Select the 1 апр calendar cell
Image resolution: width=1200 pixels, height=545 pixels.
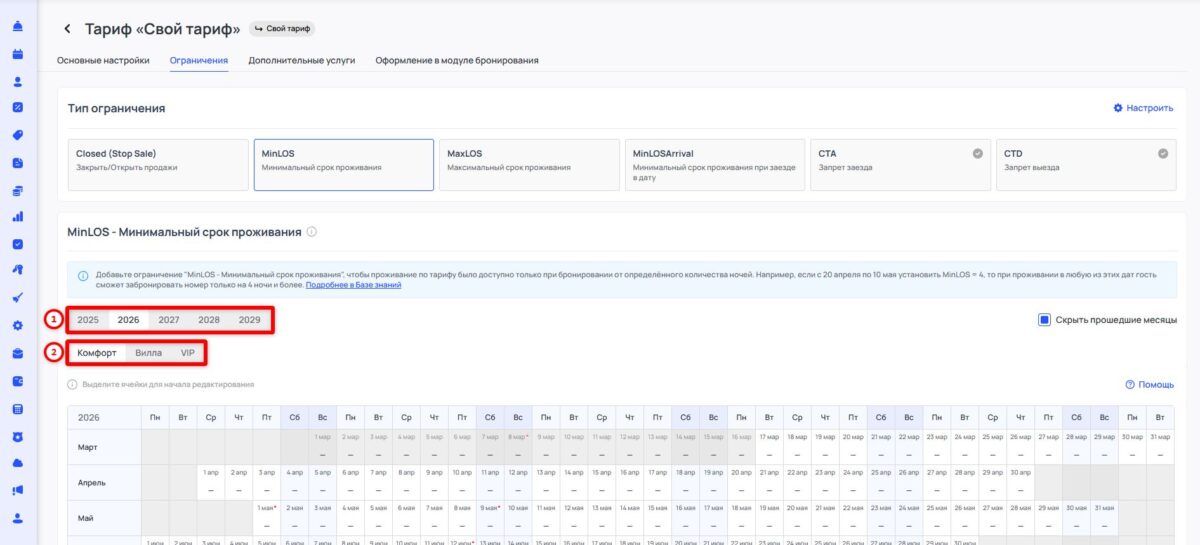point(210,479)
